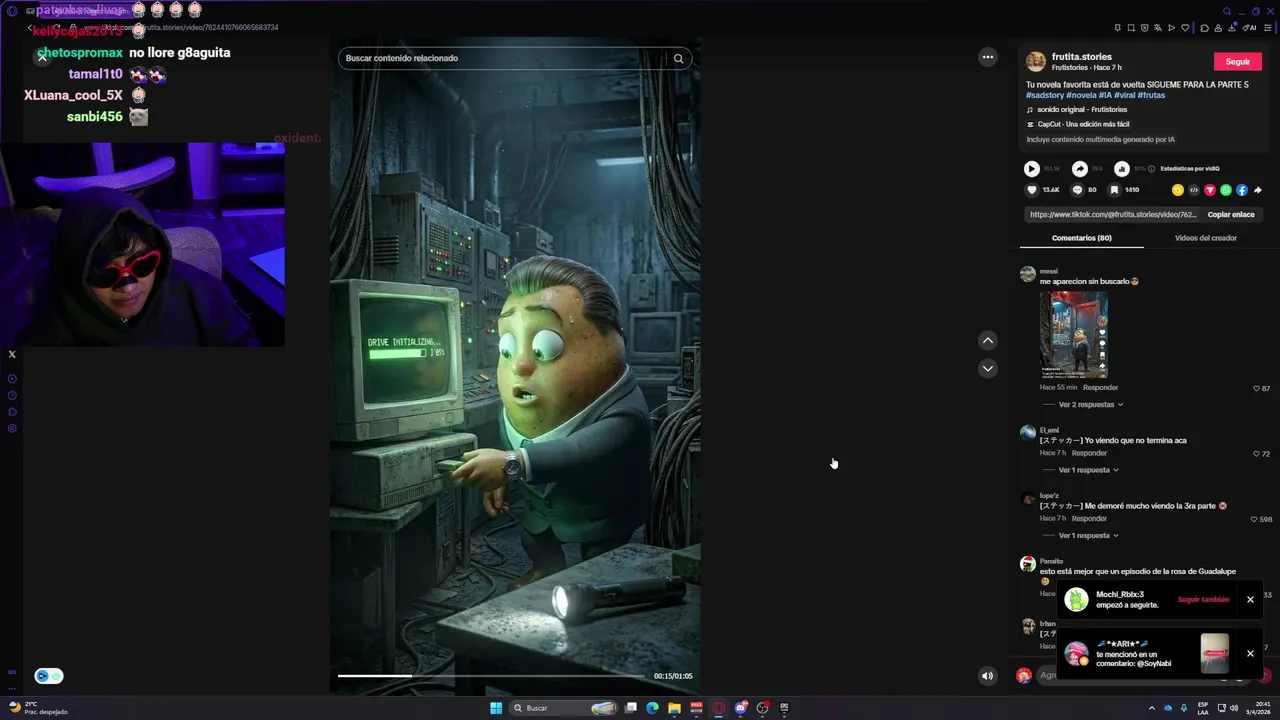The height and width of the screenshot is (720, 1280).
Task: Click Responder under El_eml's comment
Action: (x=1089, y=453)
